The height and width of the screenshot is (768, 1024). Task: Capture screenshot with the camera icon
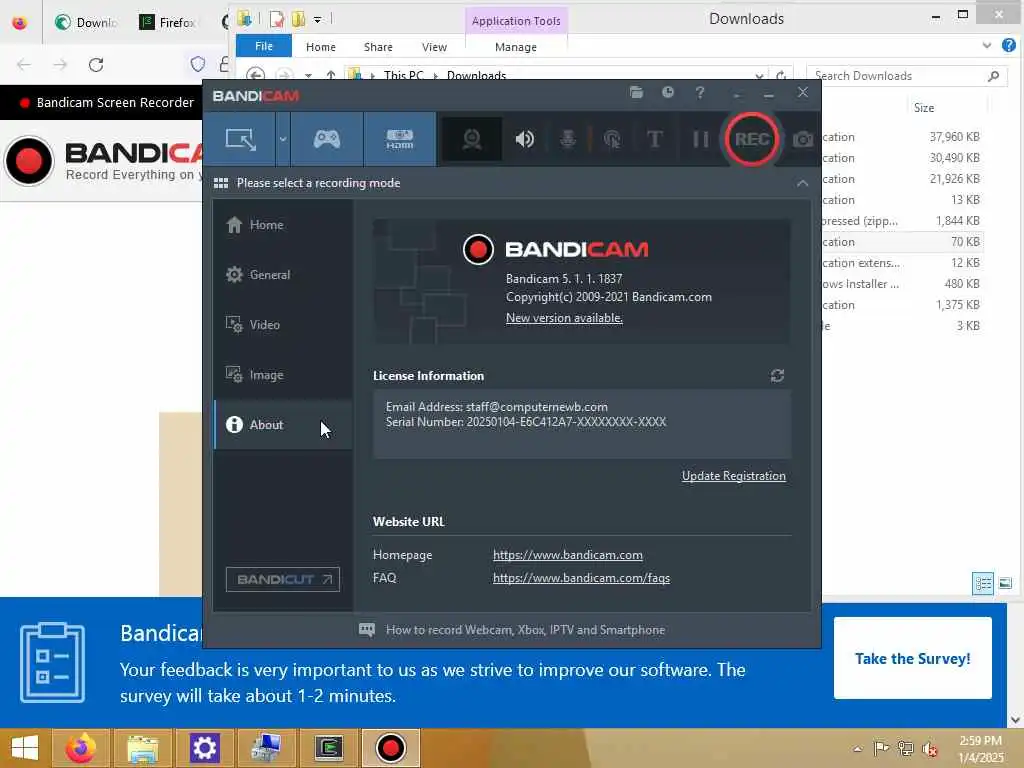pyautogui.click(x=803, y=139)
